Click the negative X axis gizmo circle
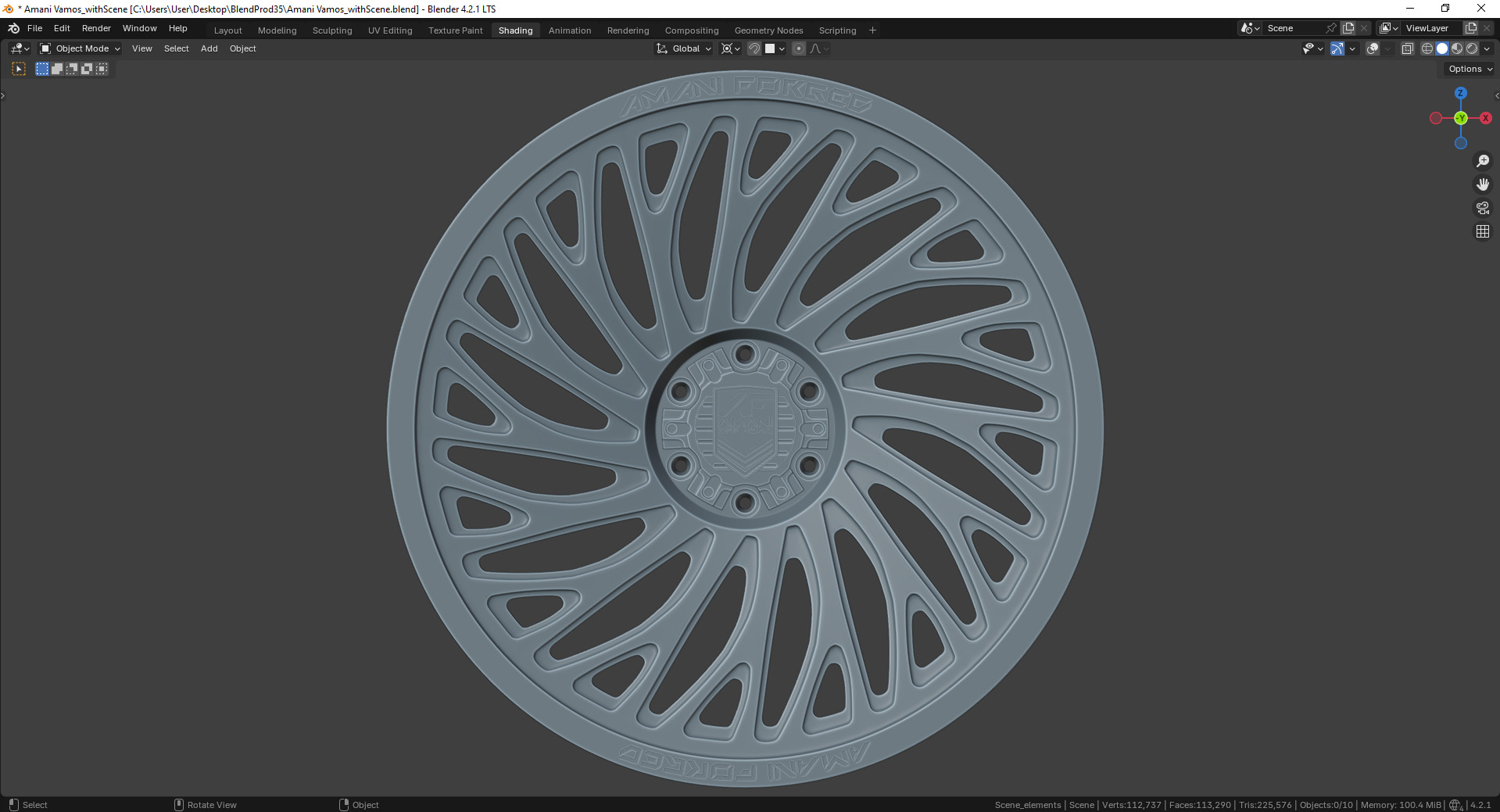The height and width of the screenshot is (812, 1500). pos(1436,118)
